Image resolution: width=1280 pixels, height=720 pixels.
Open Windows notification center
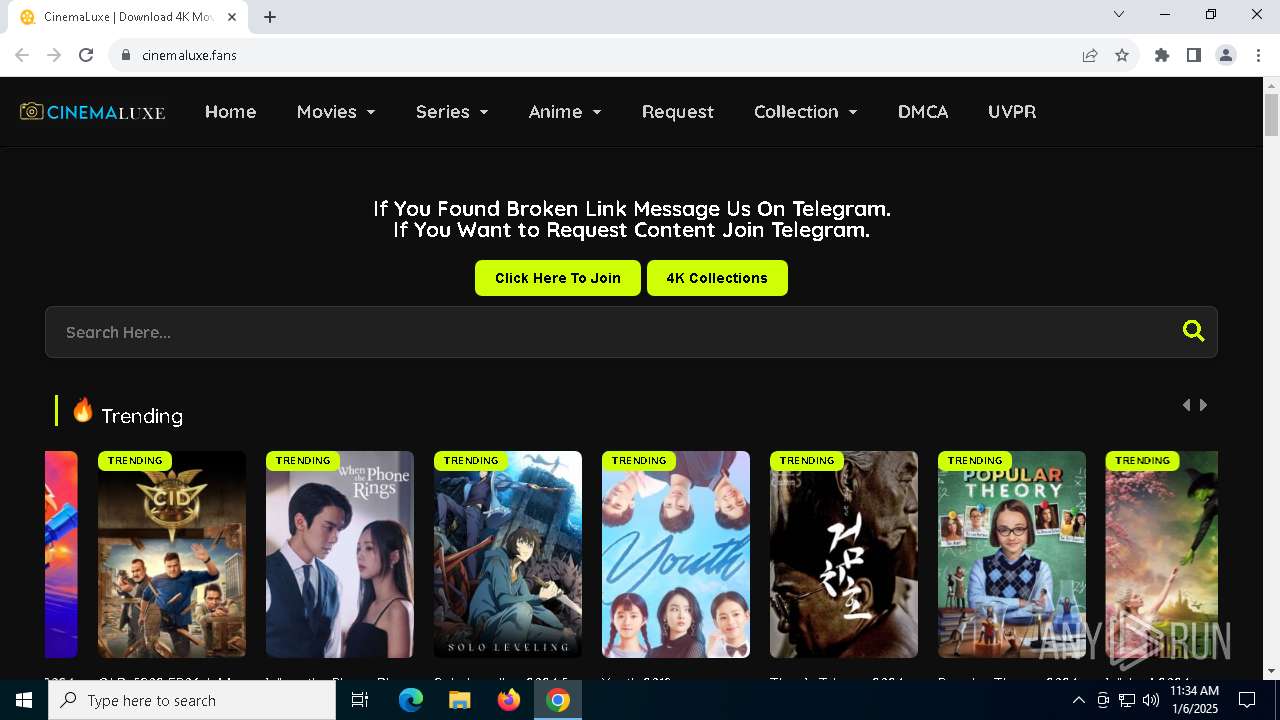[1247, 700]
